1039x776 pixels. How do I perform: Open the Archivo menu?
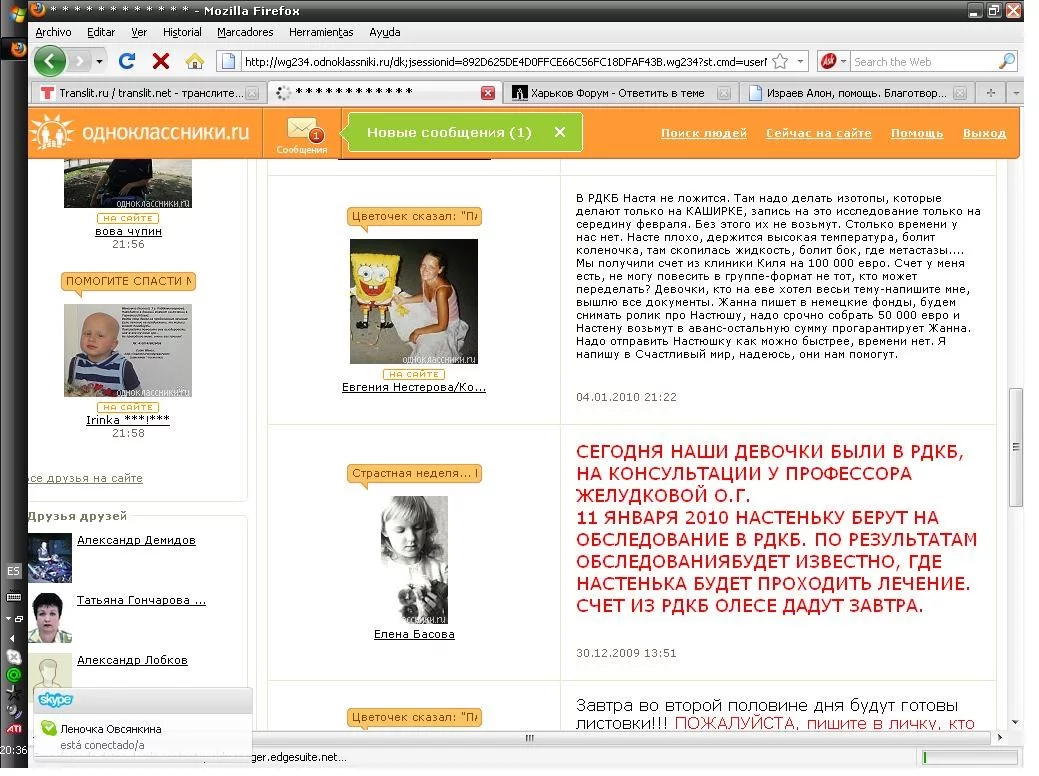tap(54, 32)
